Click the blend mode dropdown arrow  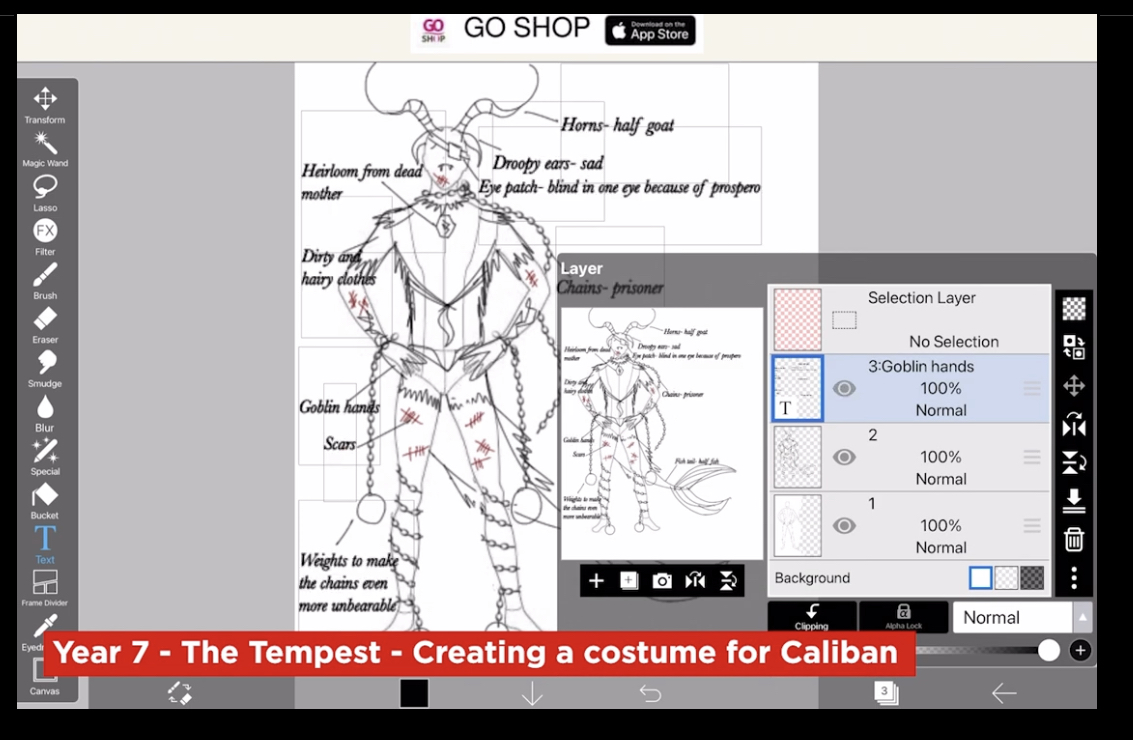click(x=1082, y=618)
